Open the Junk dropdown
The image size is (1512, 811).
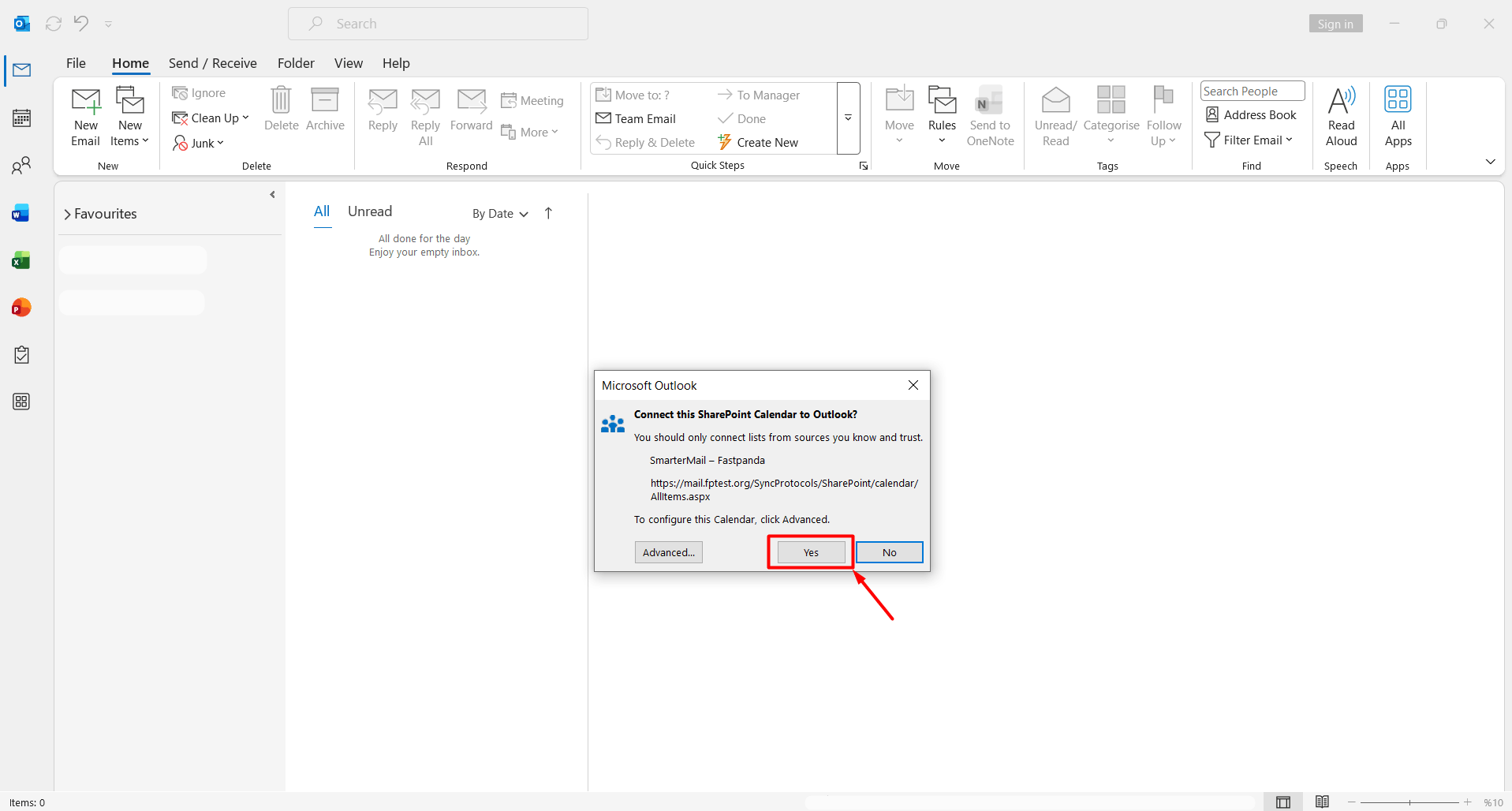tap(199, 143)
